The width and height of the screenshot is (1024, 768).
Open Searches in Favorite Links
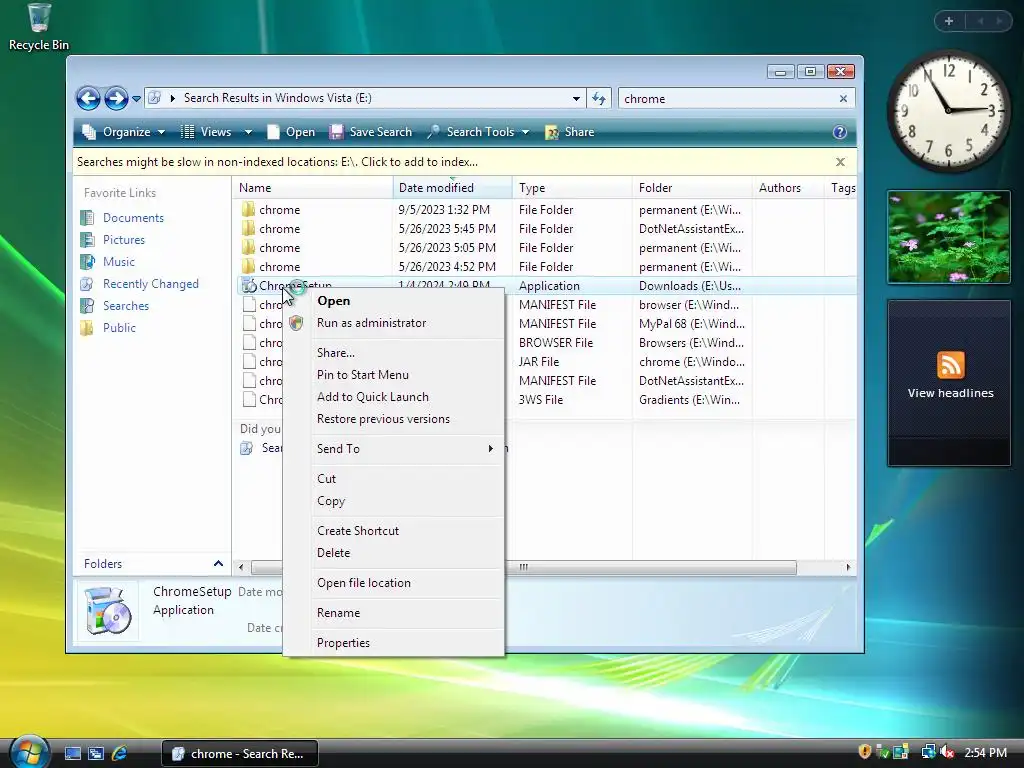(125, 306)
